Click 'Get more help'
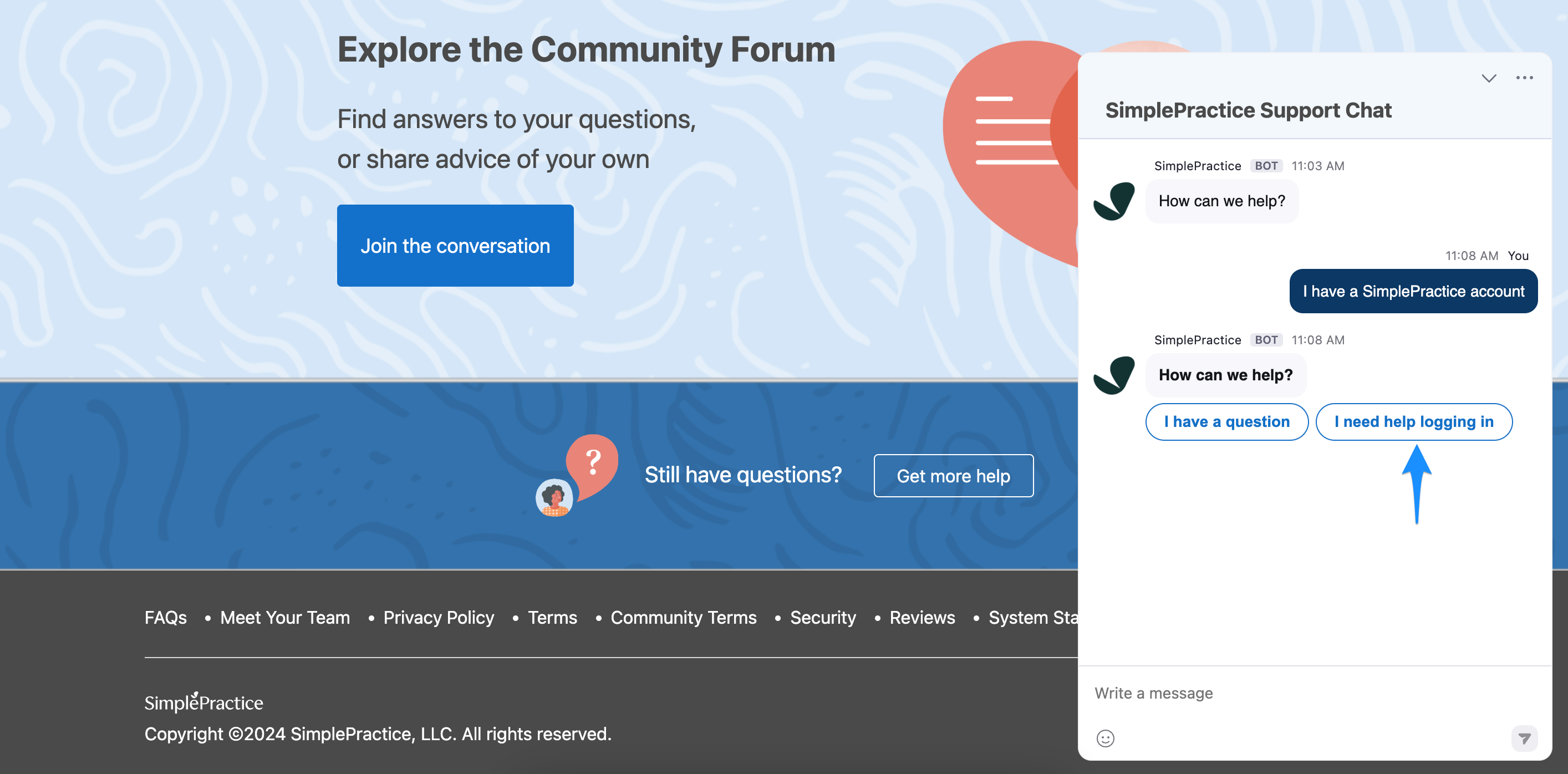This screenshot has height=774, width=1568. coord(953,476)
